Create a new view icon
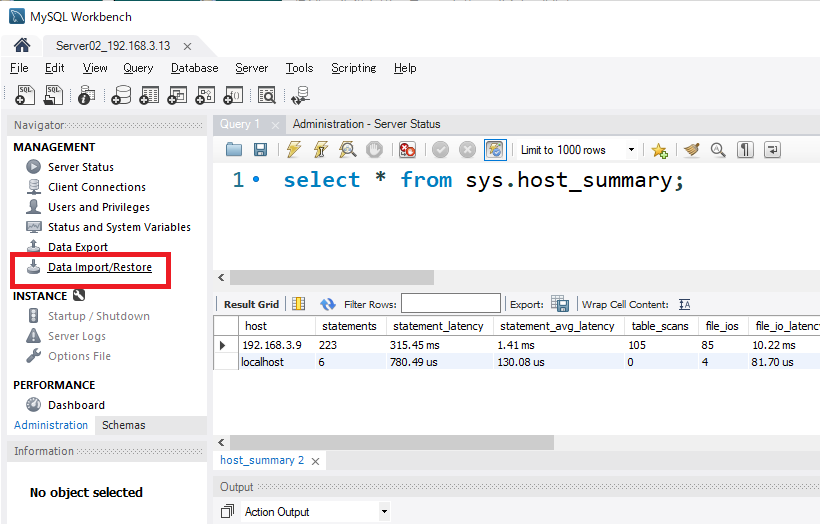Screen dimensions: 820x524 pos(177,95)
